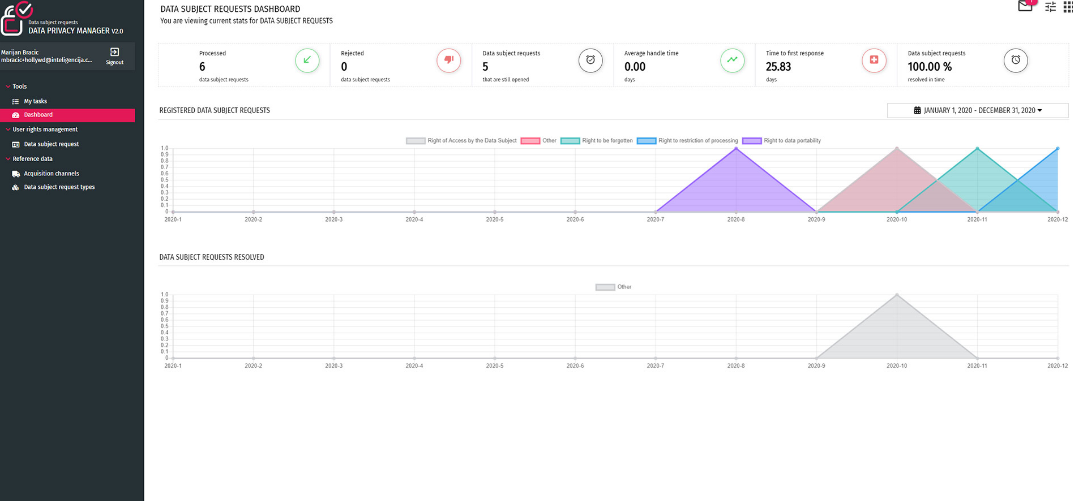The width and height of the screenshot is (1073, 501).
Task: Open Data subject request page
Action: (x=51, y=144)
